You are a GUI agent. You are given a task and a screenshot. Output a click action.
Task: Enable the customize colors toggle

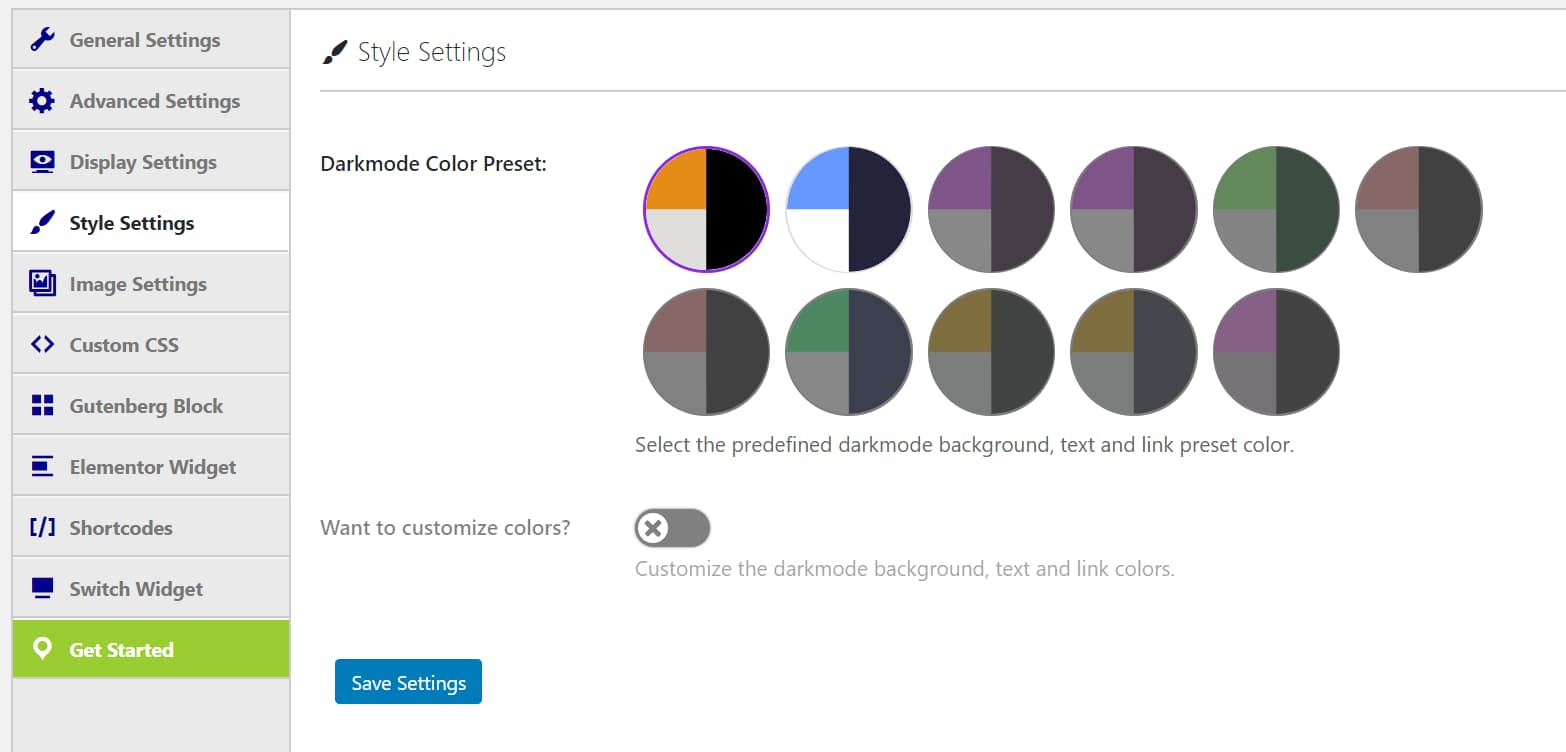tap(672, 528)
